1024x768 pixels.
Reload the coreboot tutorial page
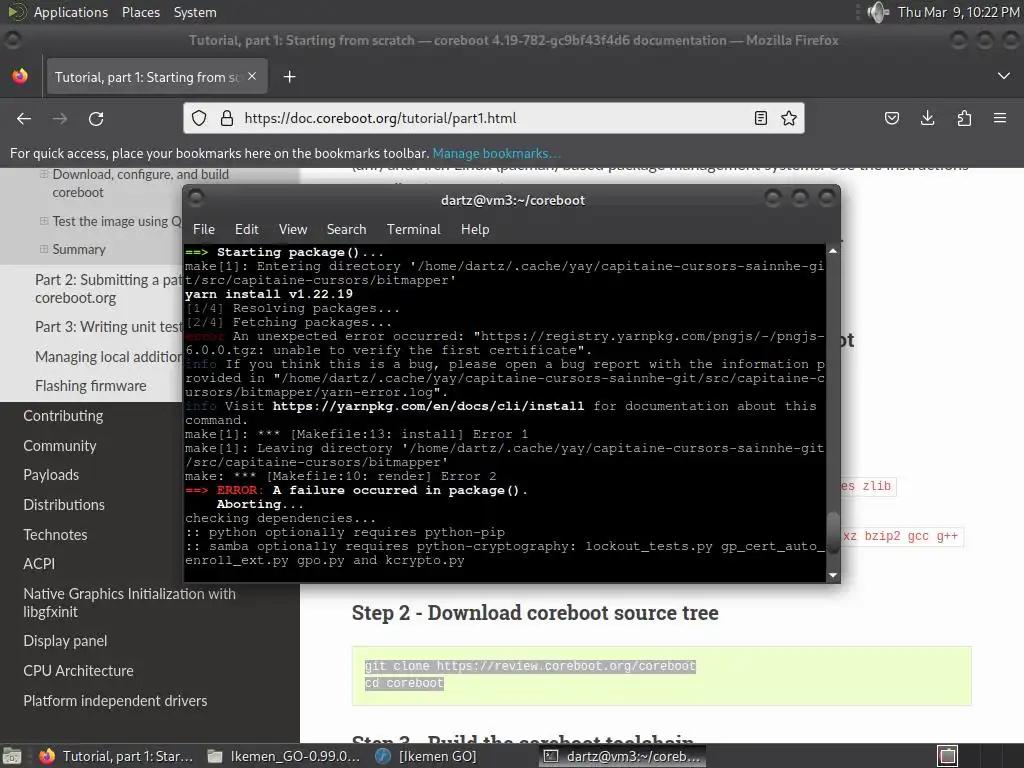pos(96,119)
